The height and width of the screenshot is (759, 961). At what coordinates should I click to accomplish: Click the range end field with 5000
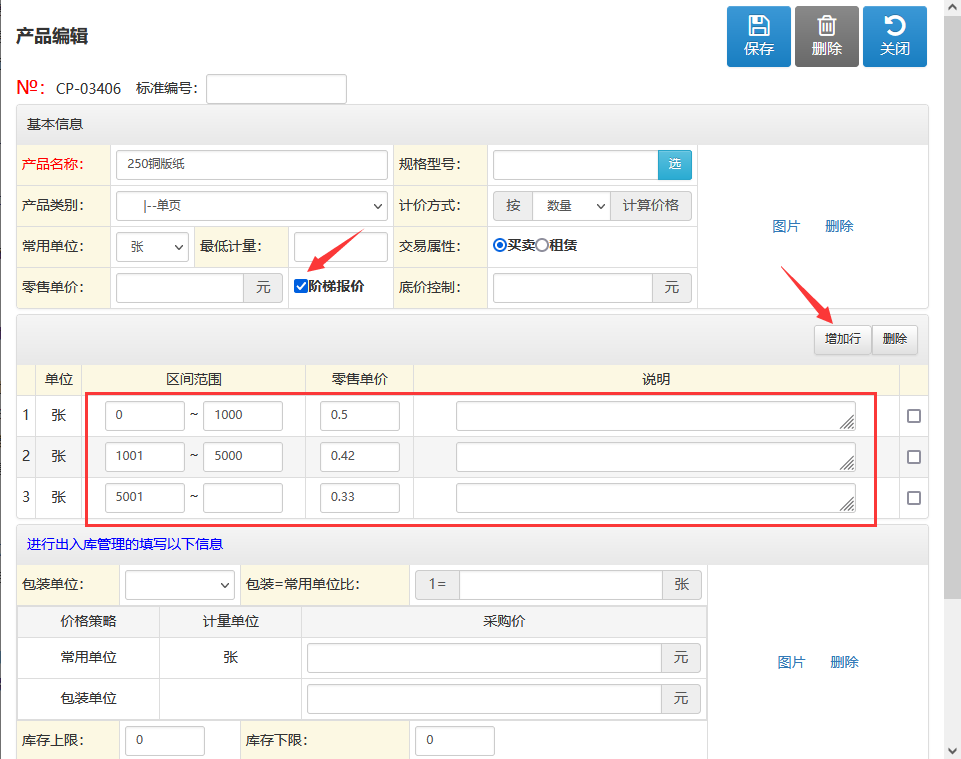coord(243,457)
